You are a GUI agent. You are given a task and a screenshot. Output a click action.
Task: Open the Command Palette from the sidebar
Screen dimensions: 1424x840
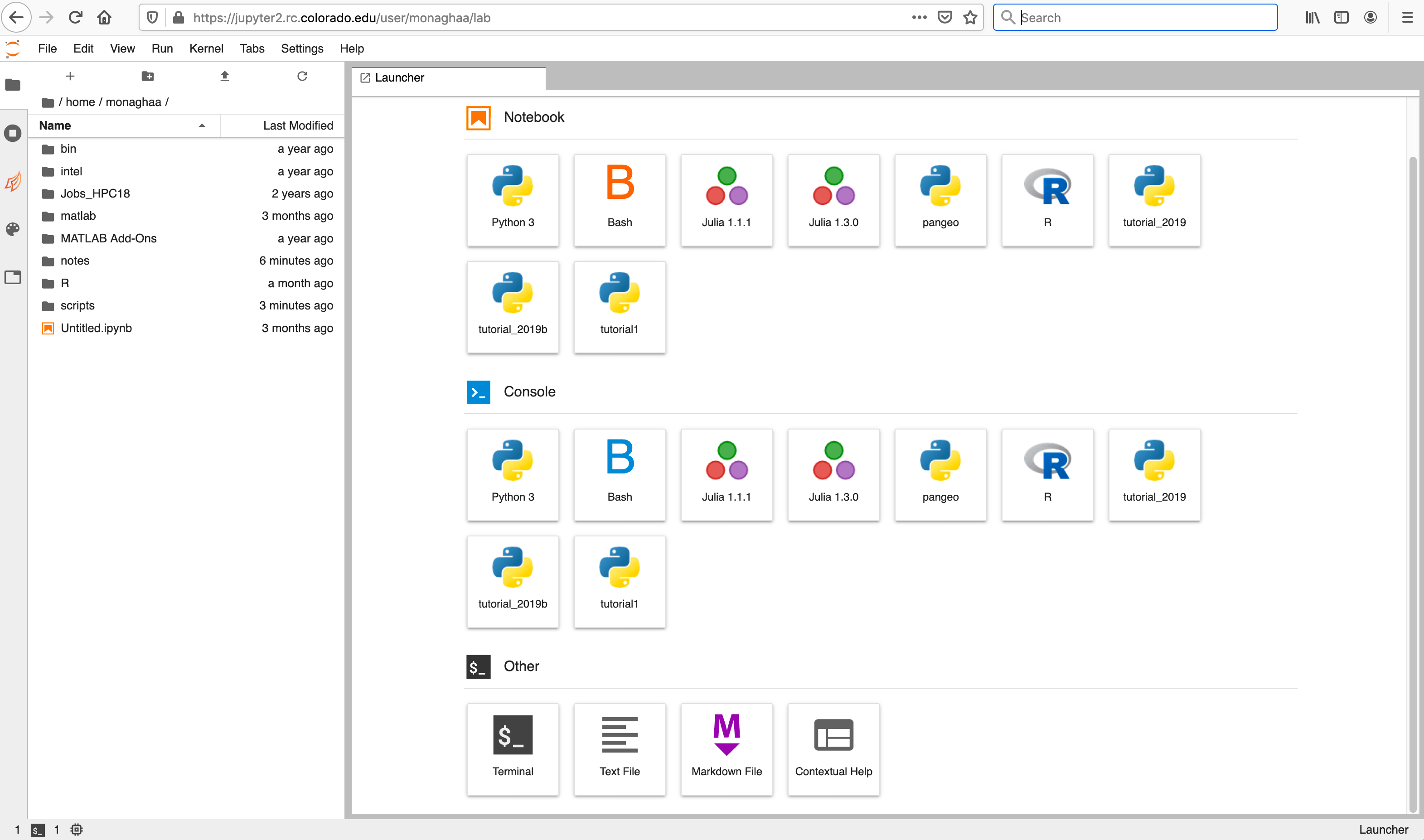point(12,229)
